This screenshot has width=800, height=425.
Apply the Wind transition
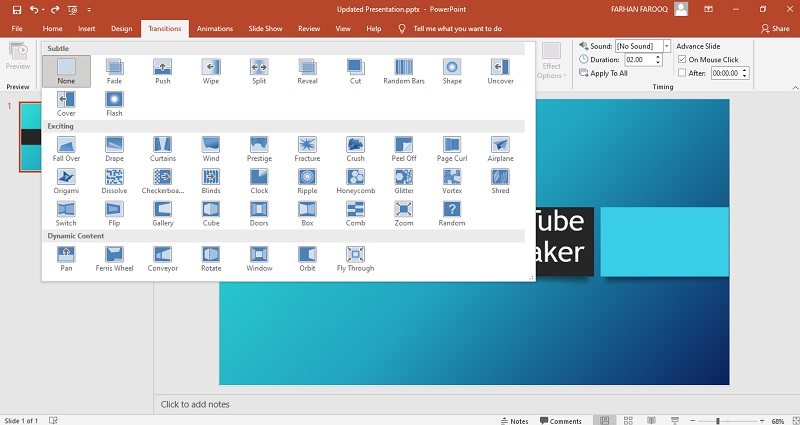coord(211,149)
